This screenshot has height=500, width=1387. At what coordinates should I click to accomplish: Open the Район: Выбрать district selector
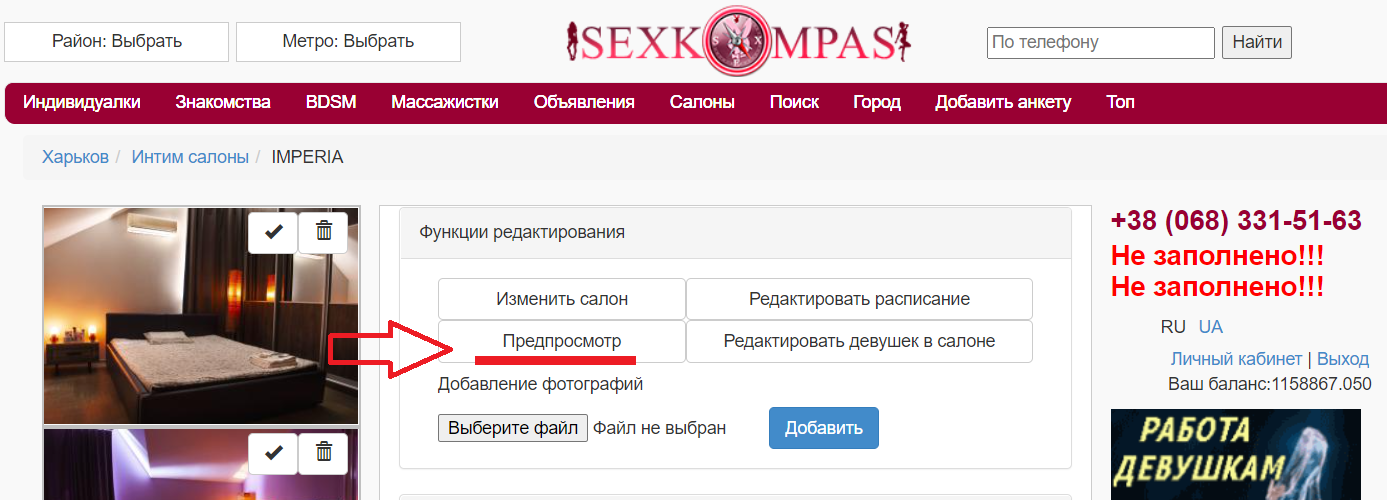tap(117, 42)
